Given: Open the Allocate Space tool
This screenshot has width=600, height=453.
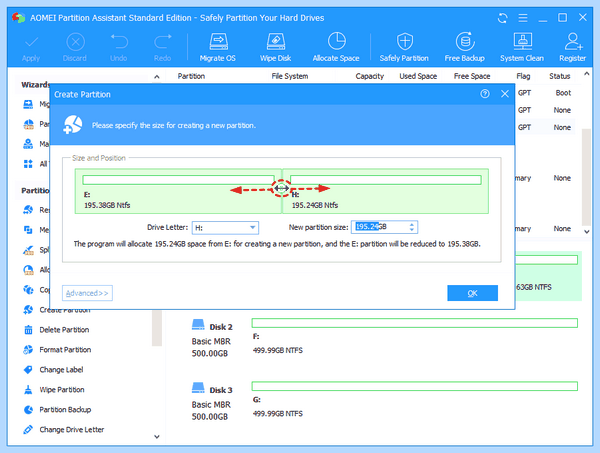Looking at the screenshot, I should click(x=336, y=47).
